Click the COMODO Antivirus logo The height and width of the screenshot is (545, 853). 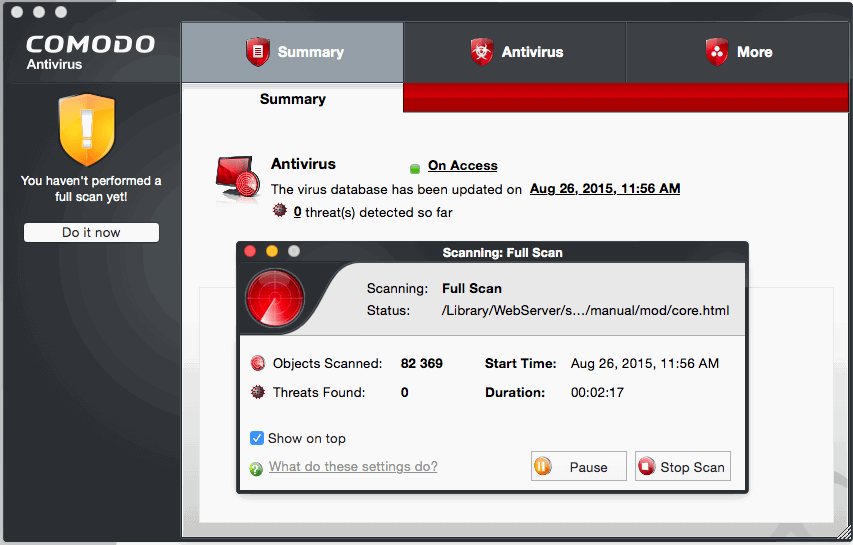tap(90, 52)
